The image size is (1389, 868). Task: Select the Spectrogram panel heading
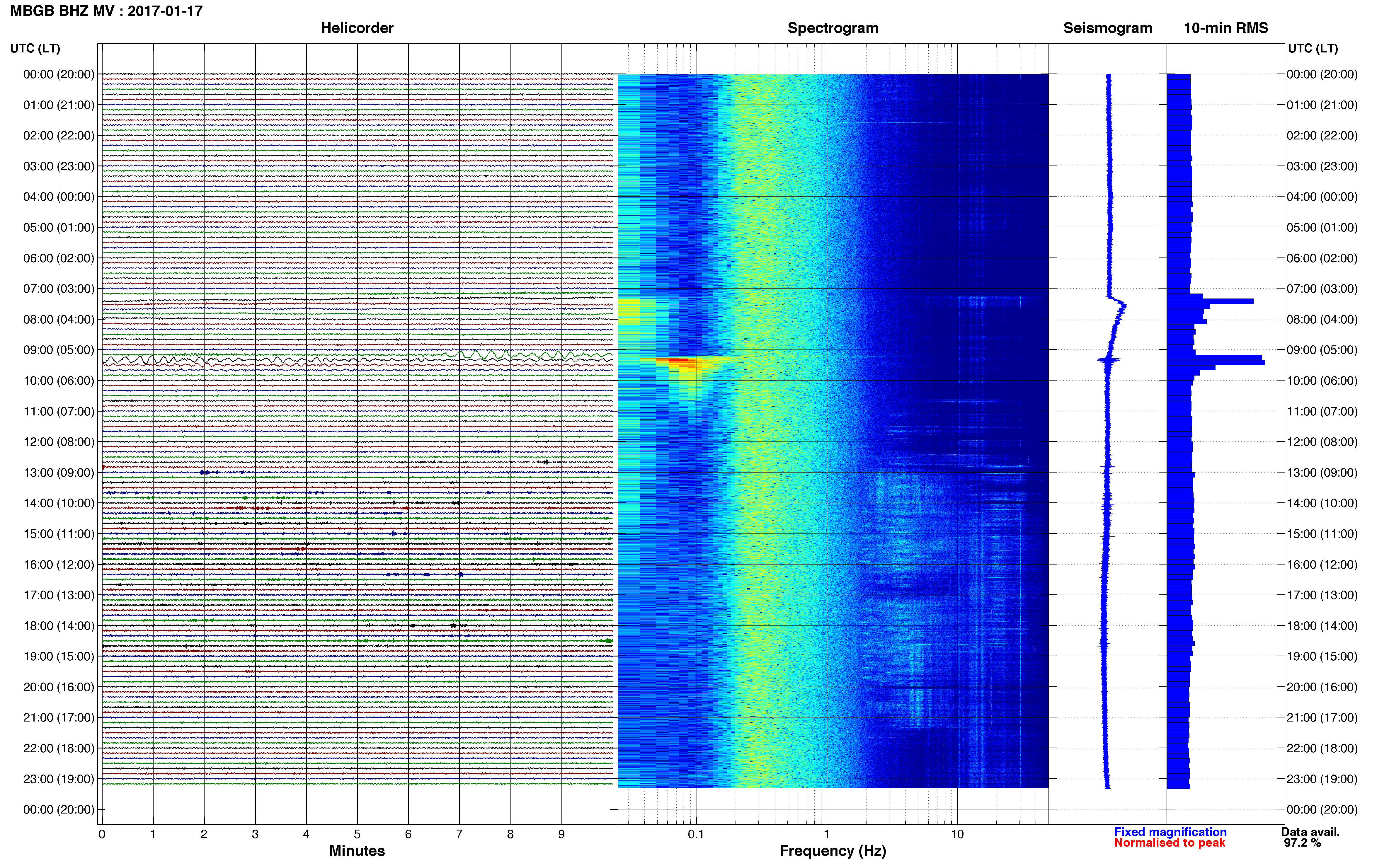tap(833, 28)
